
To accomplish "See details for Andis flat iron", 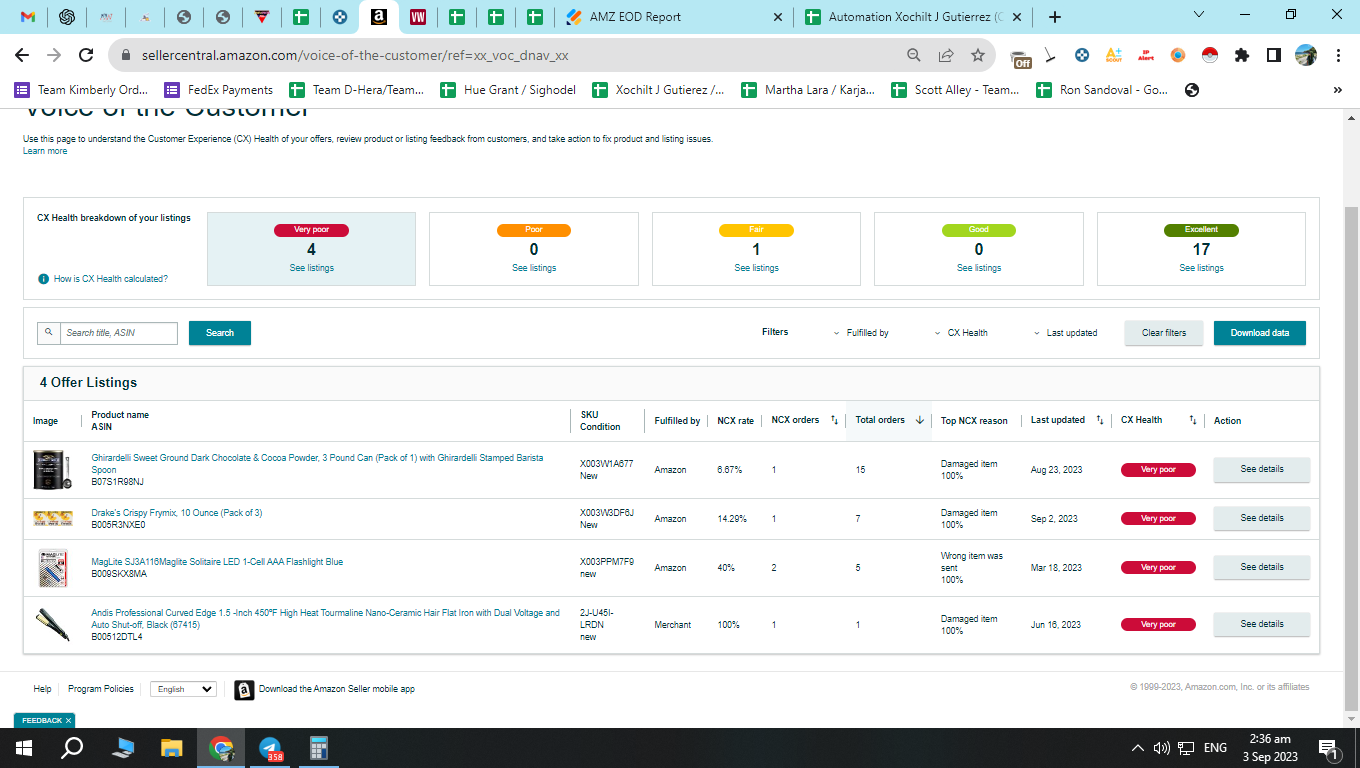I will pos(1261,625).
